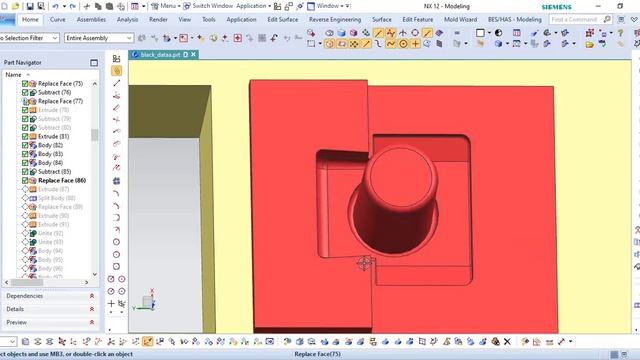Toggle the Replace Face (75) feature checkbox

[25, 83]
